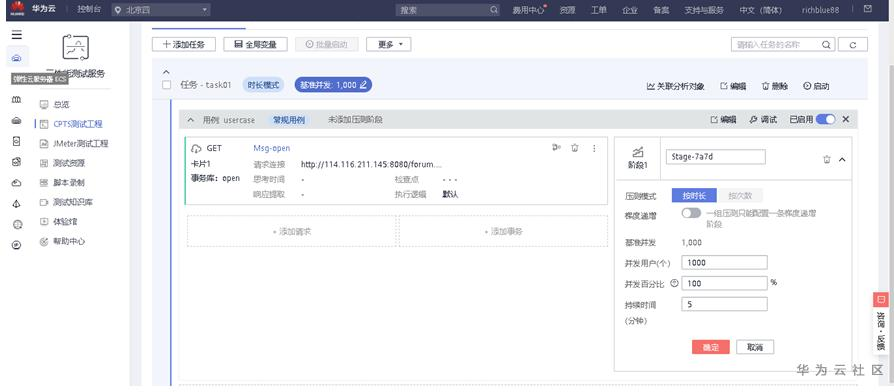Edit task01
894x392 pixels.
[733, 86]
